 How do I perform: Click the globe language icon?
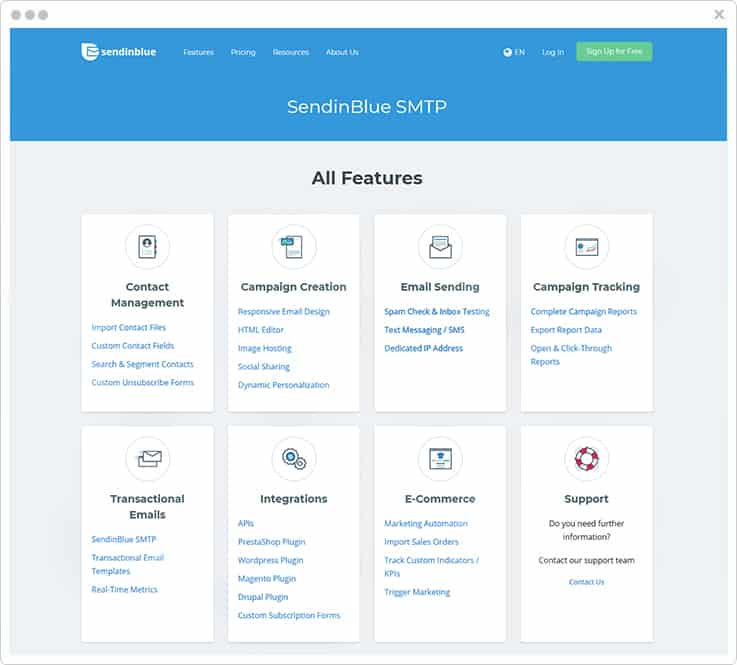point(508,52)
